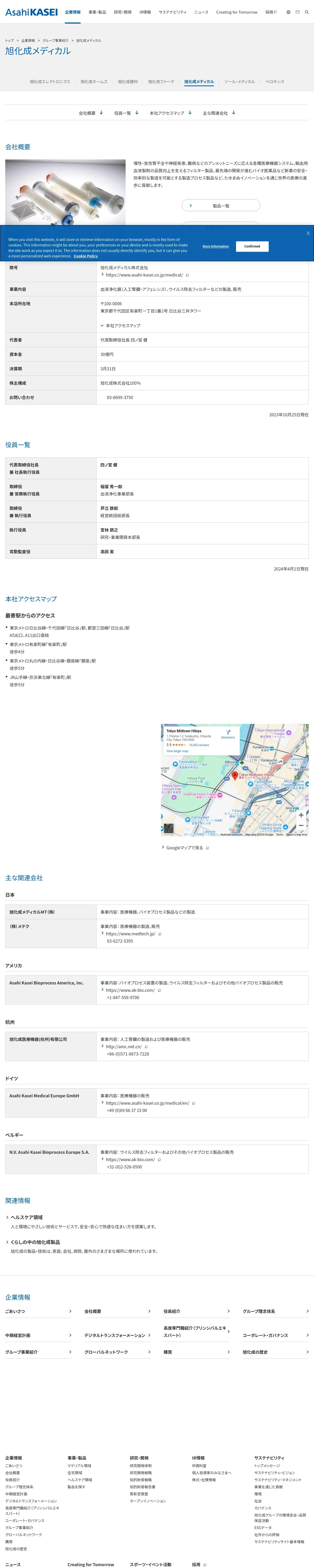Open Googleマップで見る link

[185, 848]
